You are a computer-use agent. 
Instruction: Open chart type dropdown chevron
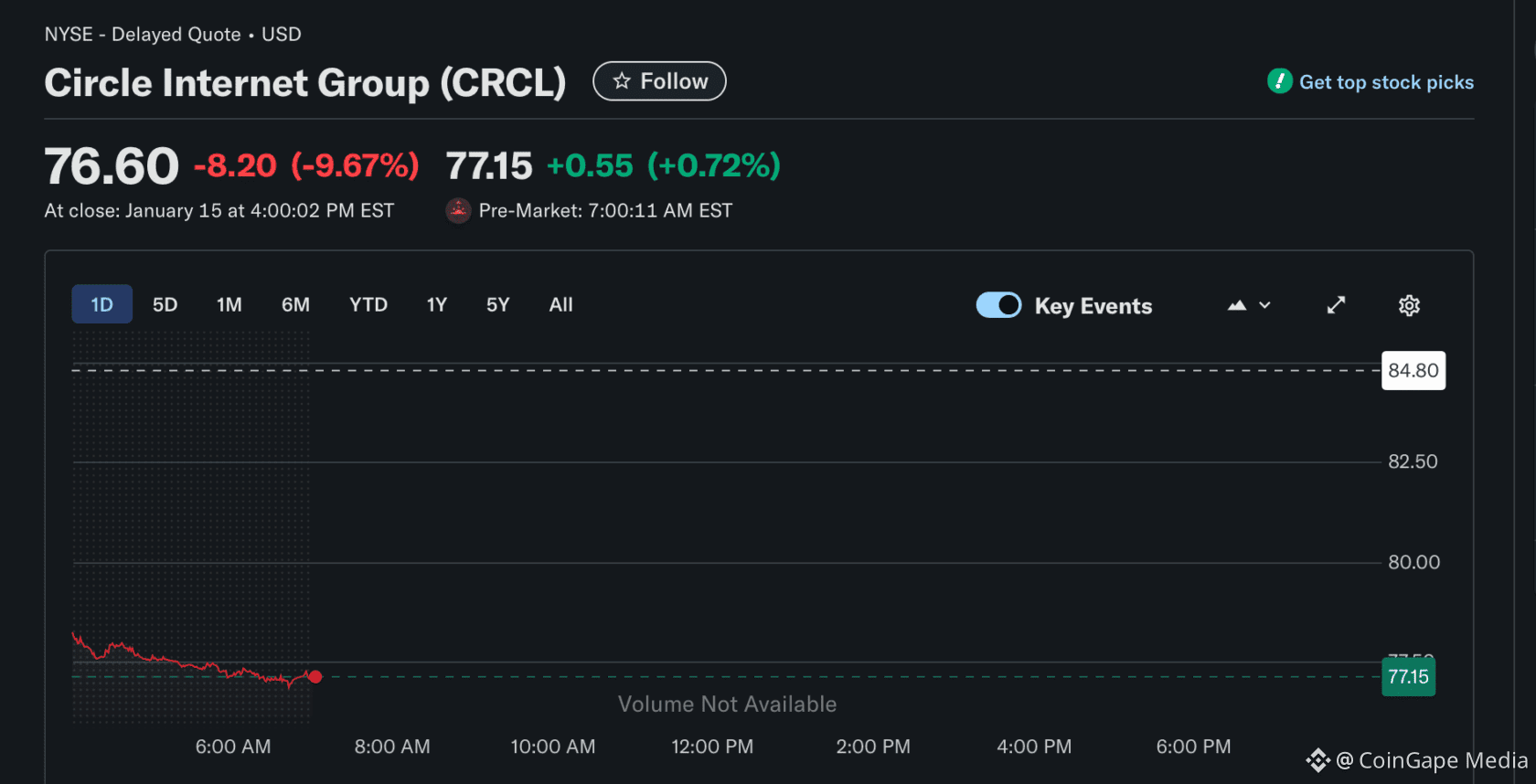1265,305
